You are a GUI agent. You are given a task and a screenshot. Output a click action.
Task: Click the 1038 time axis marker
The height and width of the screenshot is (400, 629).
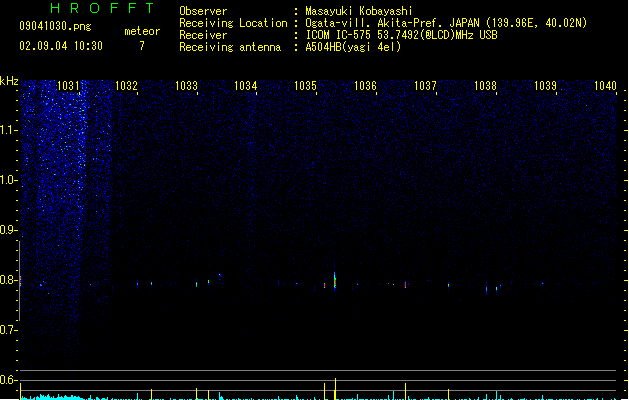485,86
